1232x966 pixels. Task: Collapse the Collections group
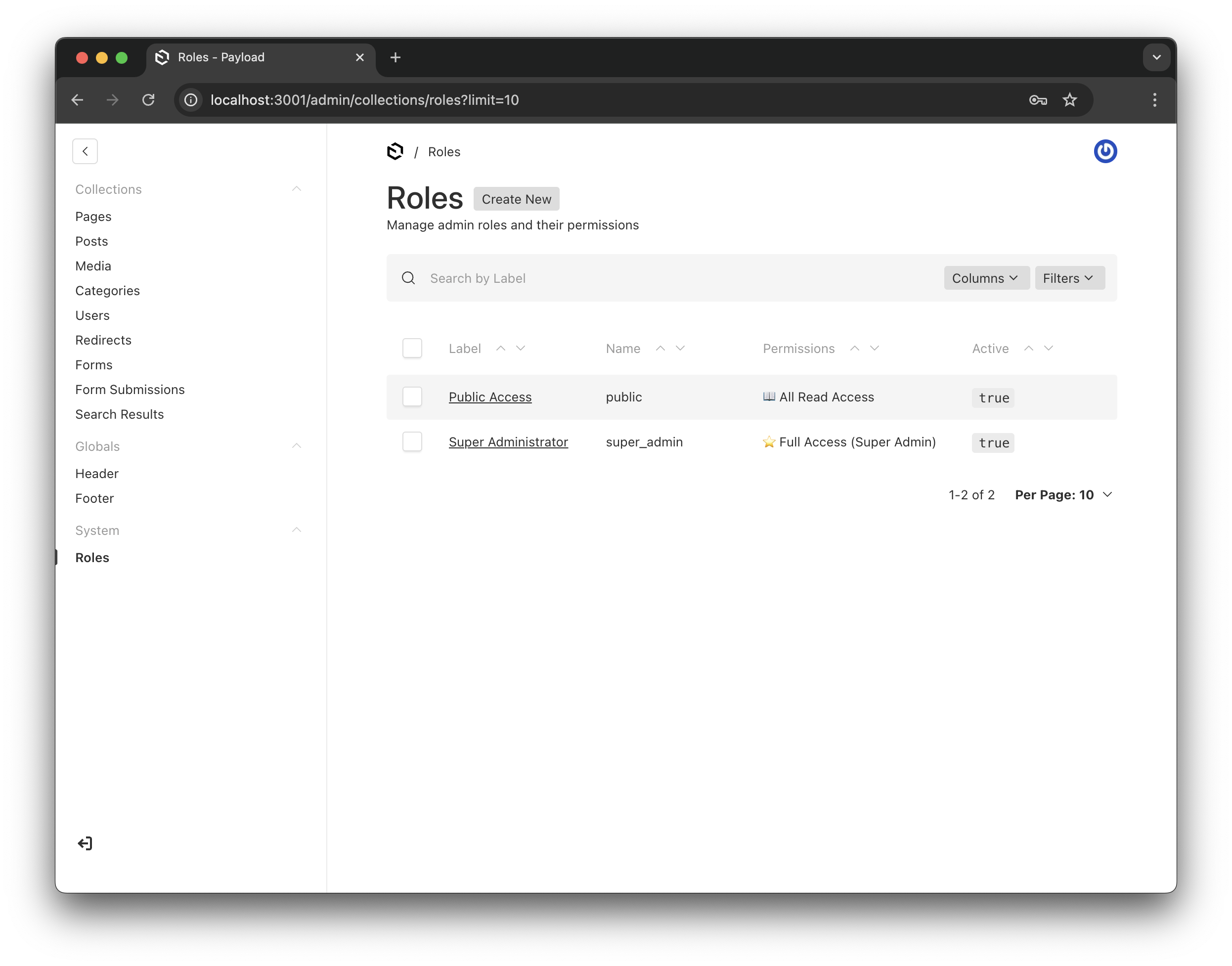297,189
